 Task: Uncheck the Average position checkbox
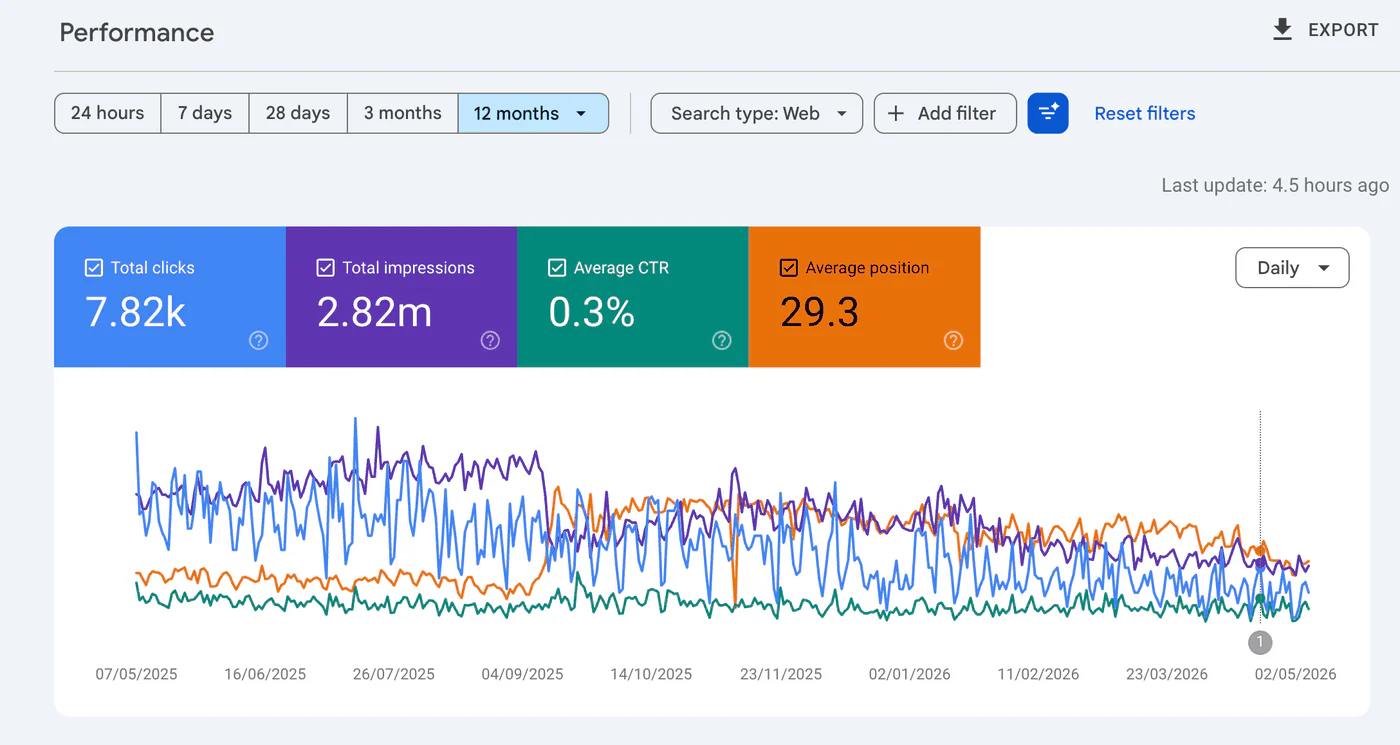[x=788, y=268]
